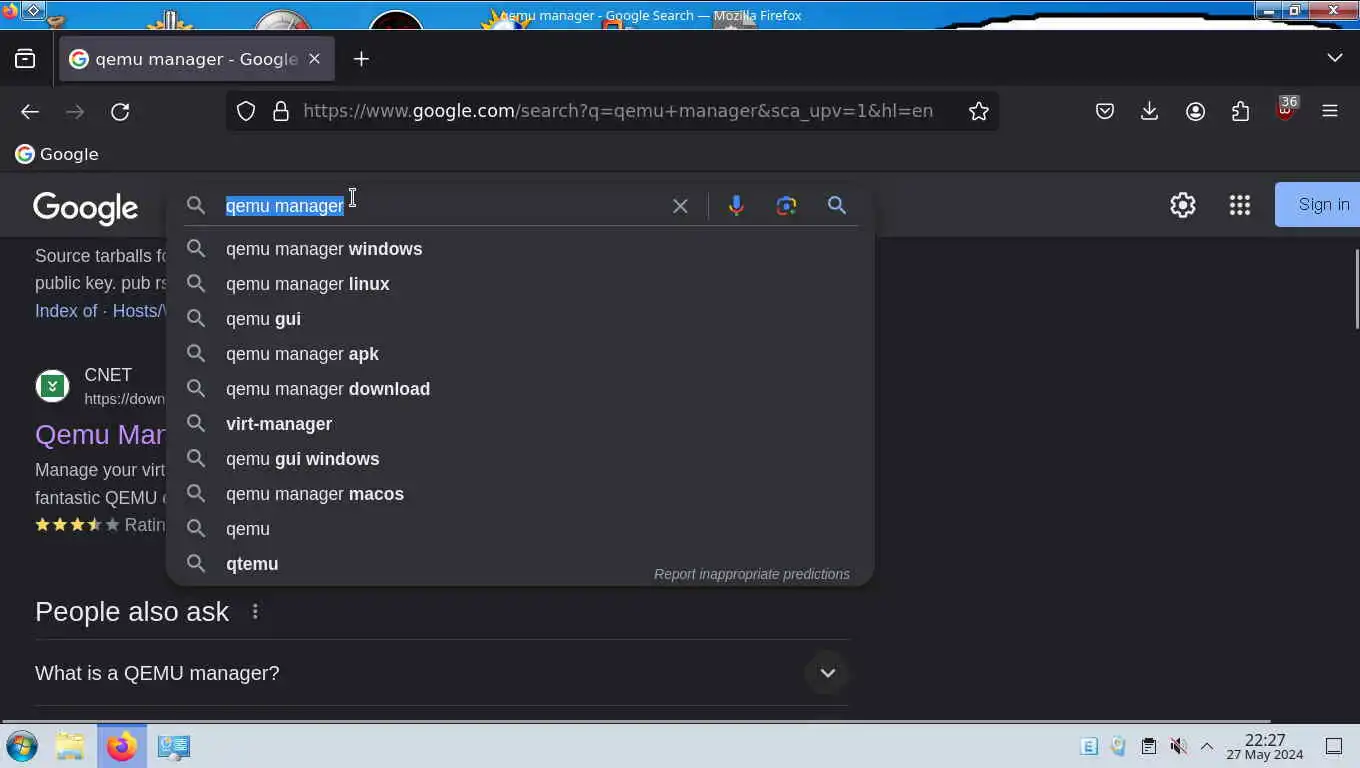
Task: Open the Google apps grid
Action: (x=1240, y=205)
